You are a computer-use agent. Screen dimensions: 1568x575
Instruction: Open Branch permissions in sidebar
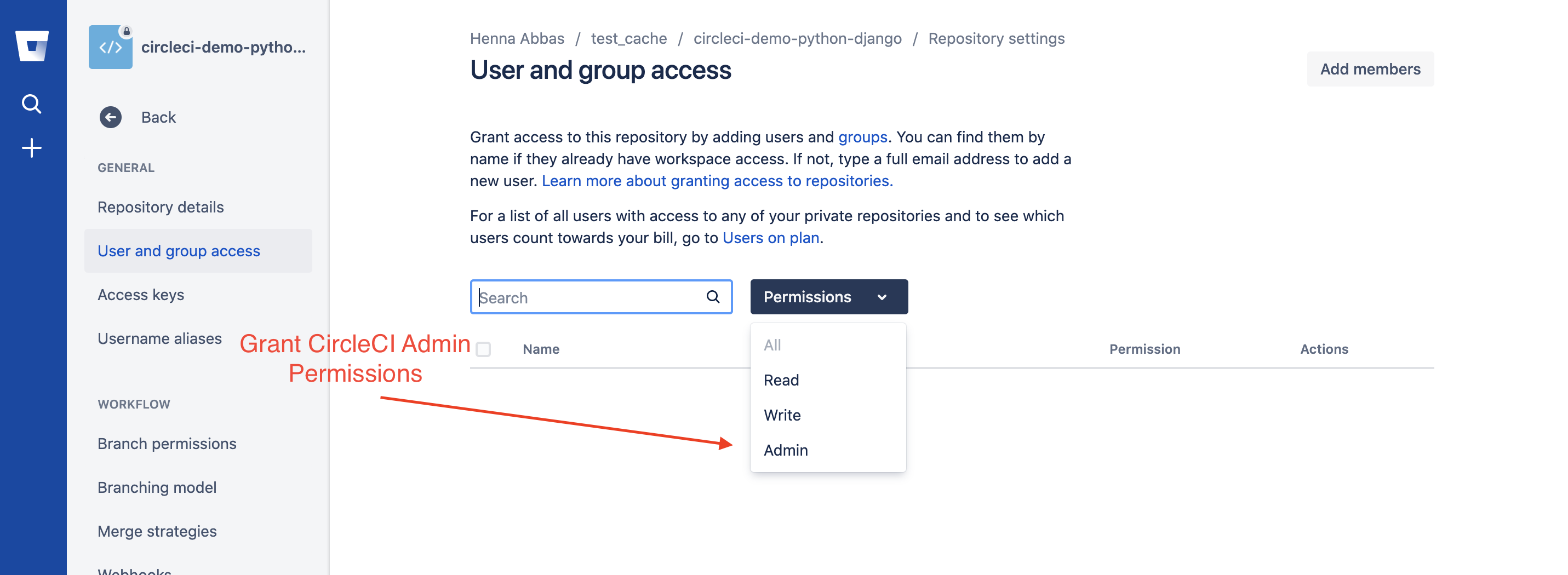tap(167, 444)
